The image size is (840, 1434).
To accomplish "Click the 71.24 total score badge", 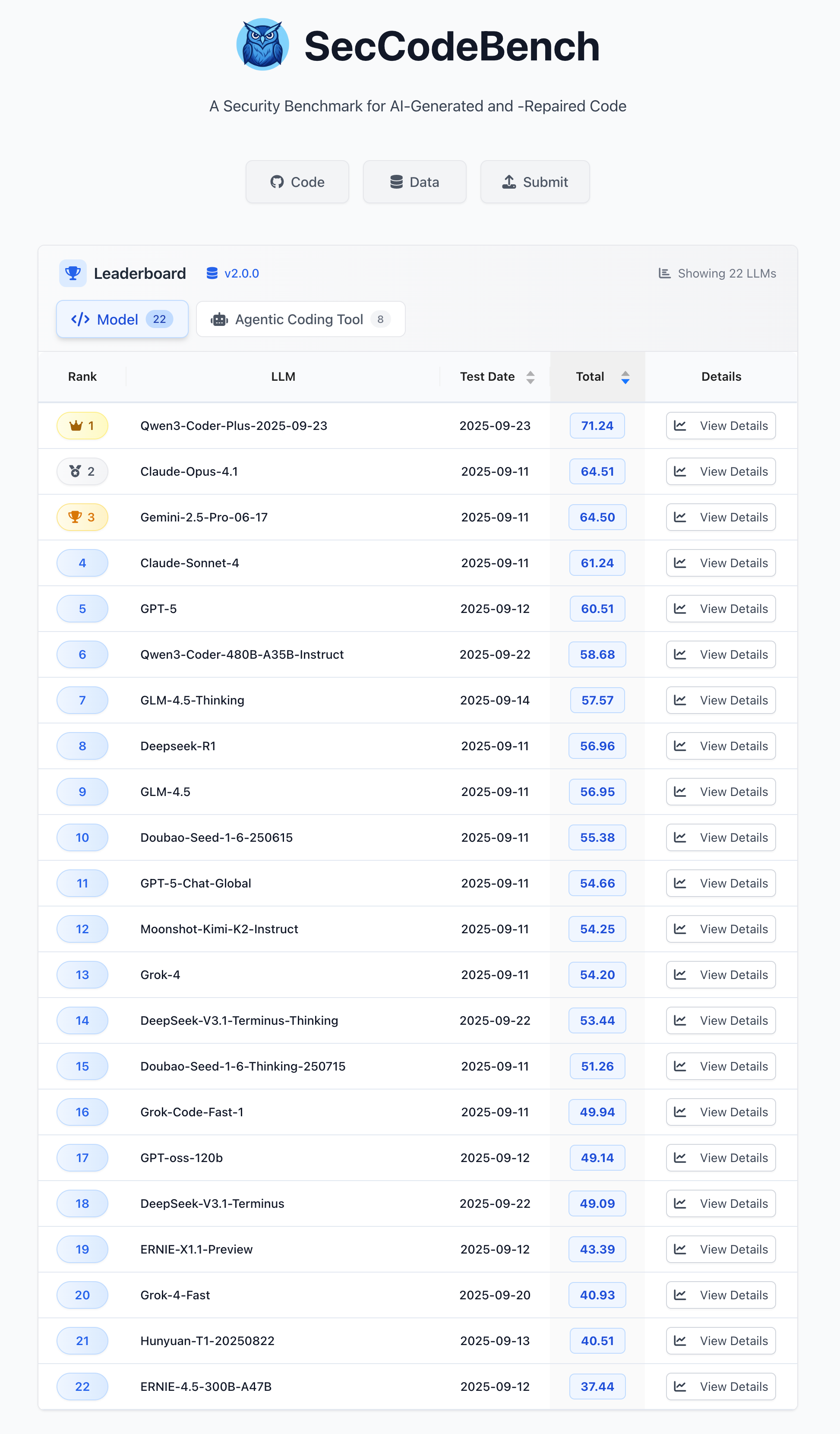I will (x=597, y=426).
